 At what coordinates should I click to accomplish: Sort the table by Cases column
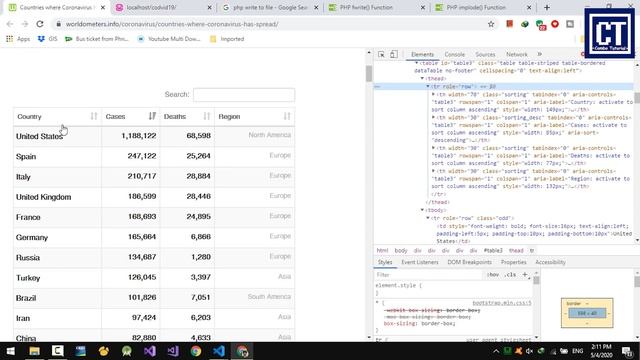coord(131,117)
